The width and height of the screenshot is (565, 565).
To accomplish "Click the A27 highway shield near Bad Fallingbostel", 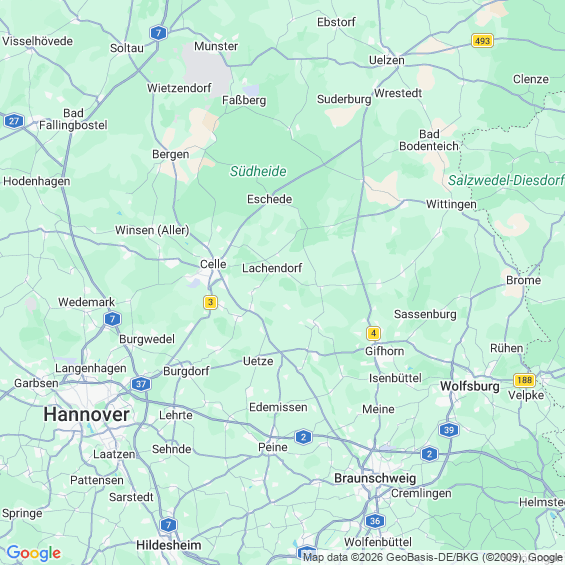I will point(14,121).
